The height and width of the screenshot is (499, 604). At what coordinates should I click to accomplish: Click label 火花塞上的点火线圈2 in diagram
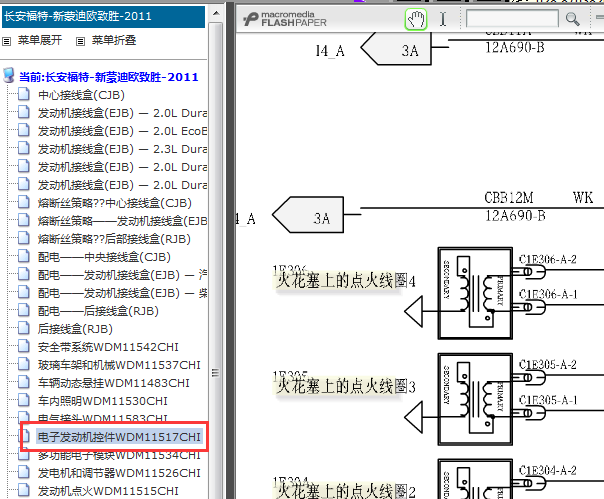click(x=346, y=491)
